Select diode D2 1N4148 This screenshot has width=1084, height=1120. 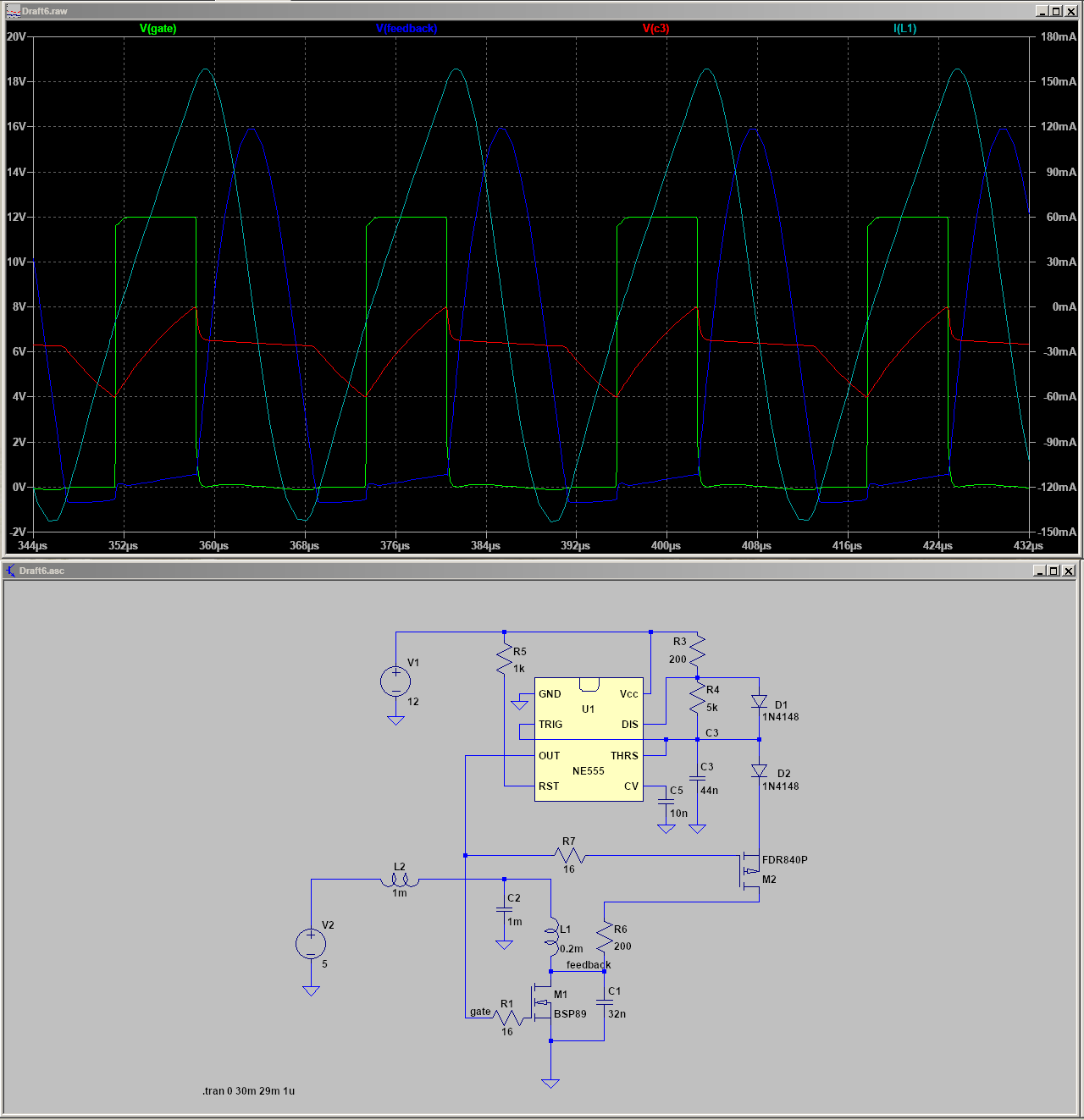click(x=759, y=771)
